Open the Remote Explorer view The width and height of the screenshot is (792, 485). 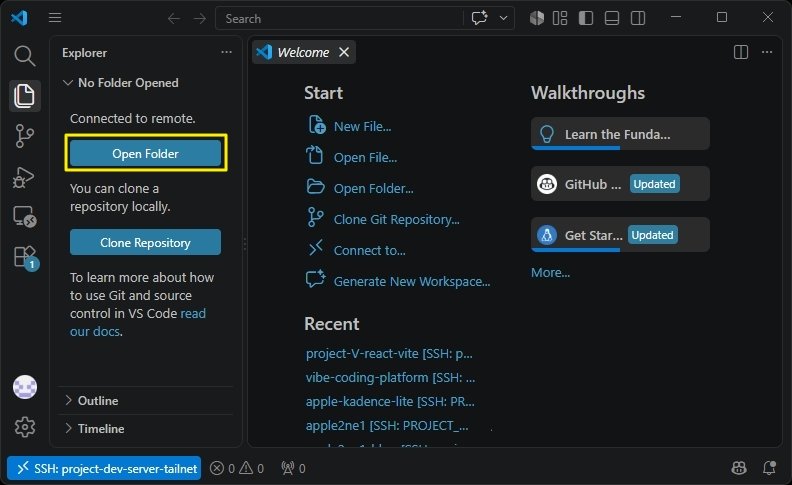click(24, 217)
